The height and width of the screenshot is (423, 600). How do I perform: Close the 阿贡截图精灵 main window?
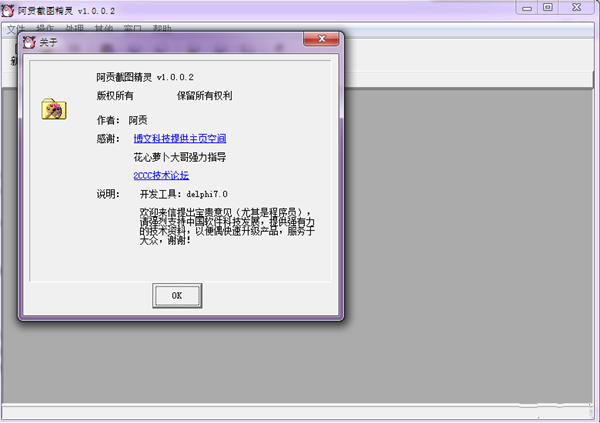pos(577,8)
